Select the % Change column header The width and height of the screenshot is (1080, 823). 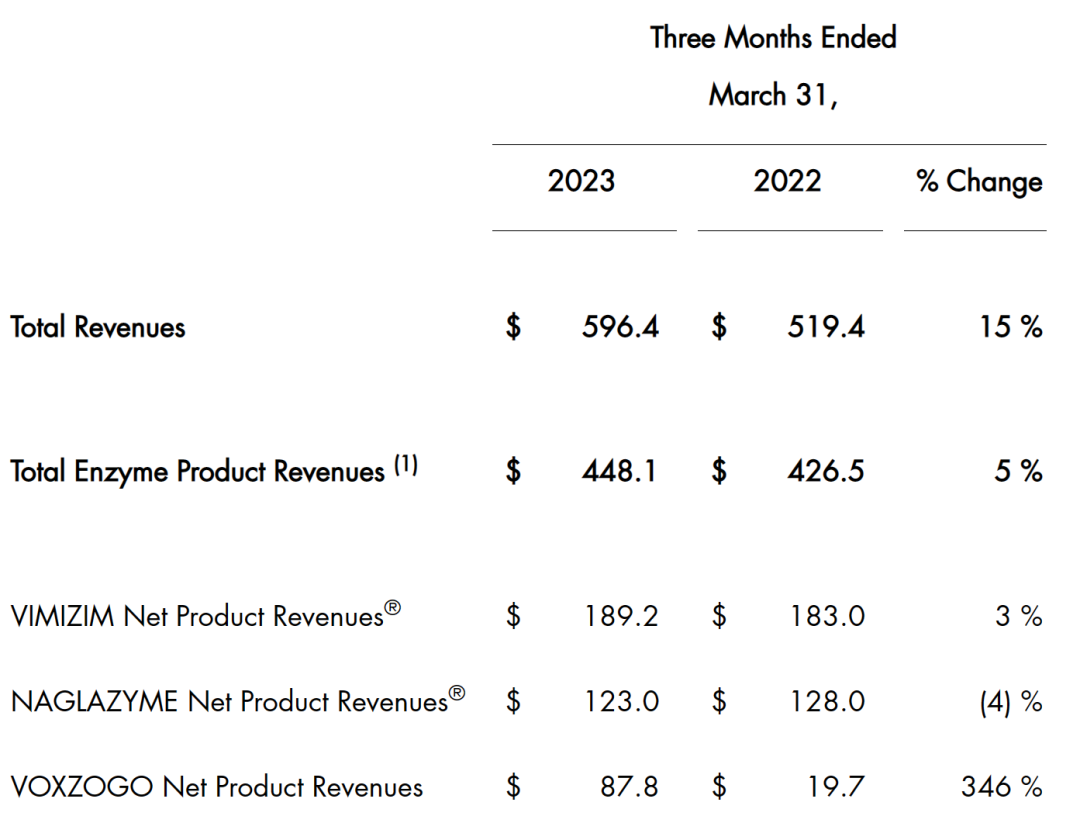click(x=978, y=182)
